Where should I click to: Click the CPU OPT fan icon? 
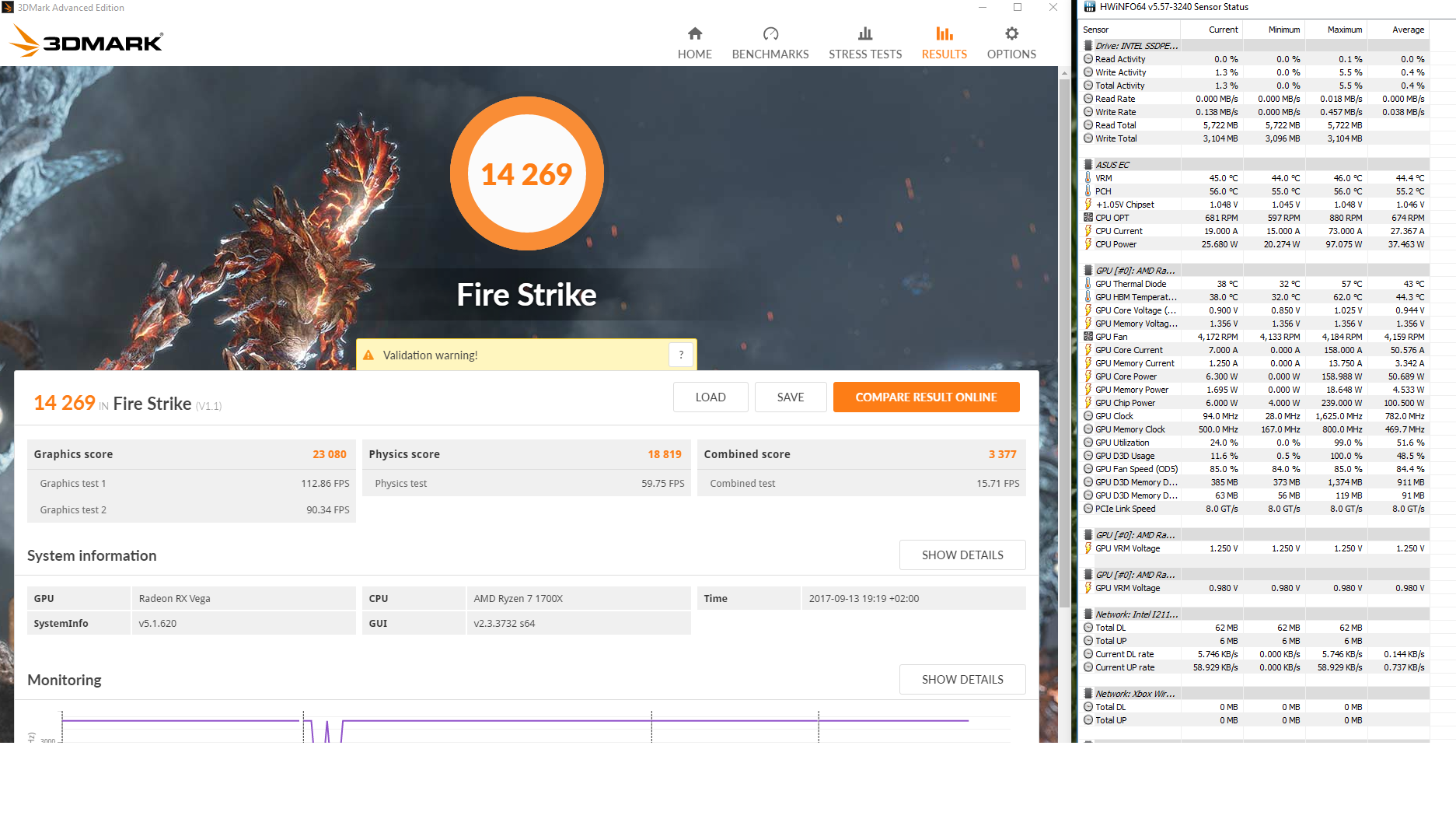[1088, 218]
